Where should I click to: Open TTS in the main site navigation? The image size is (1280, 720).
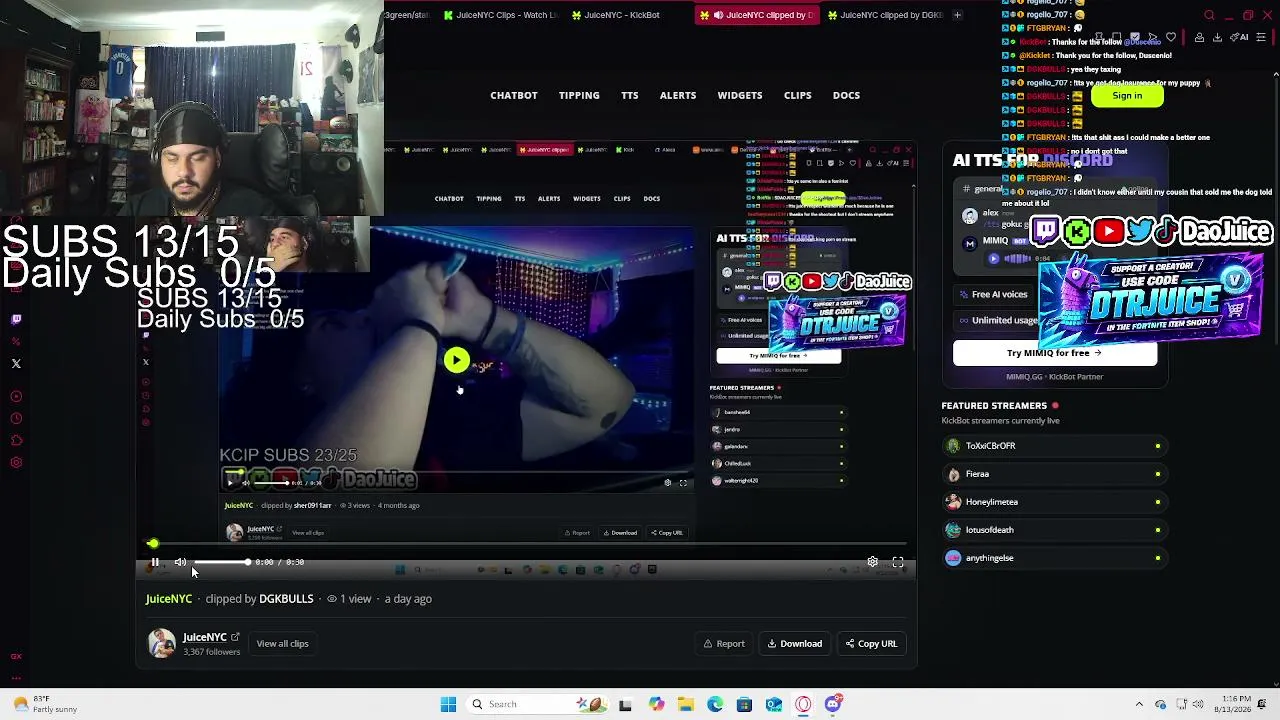(x=630, y=95)
